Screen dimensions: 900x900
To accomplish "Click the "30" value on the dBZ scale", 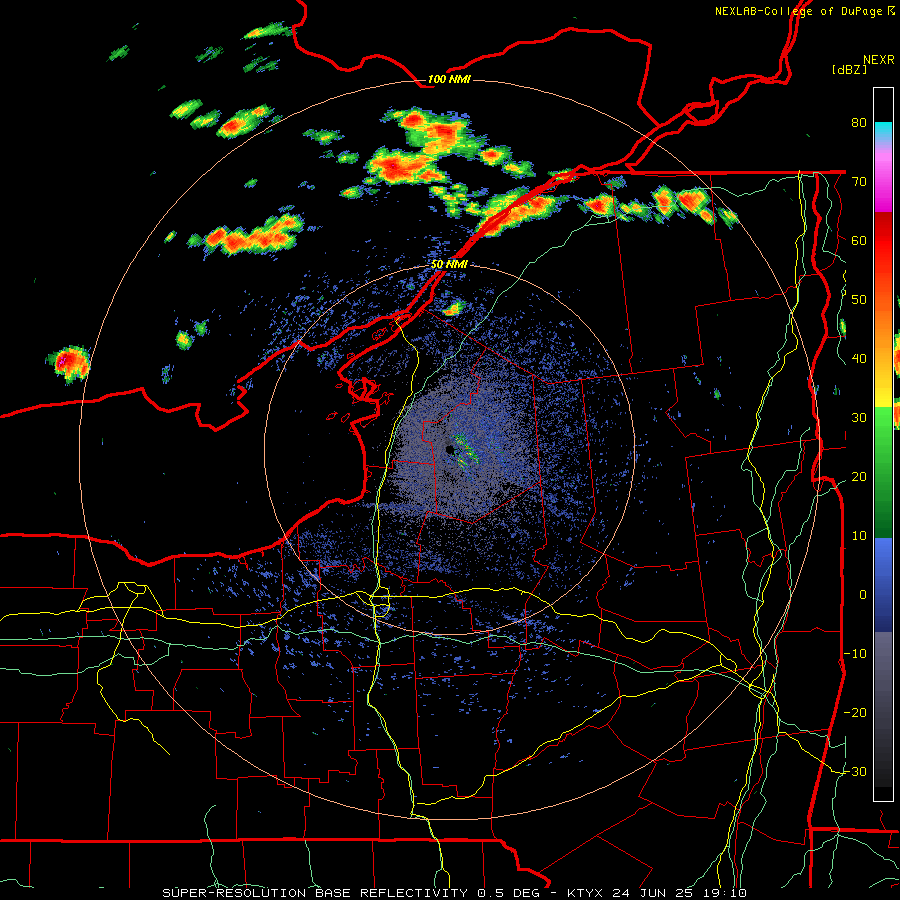I will pyautogui.click(x=859, y=417).
